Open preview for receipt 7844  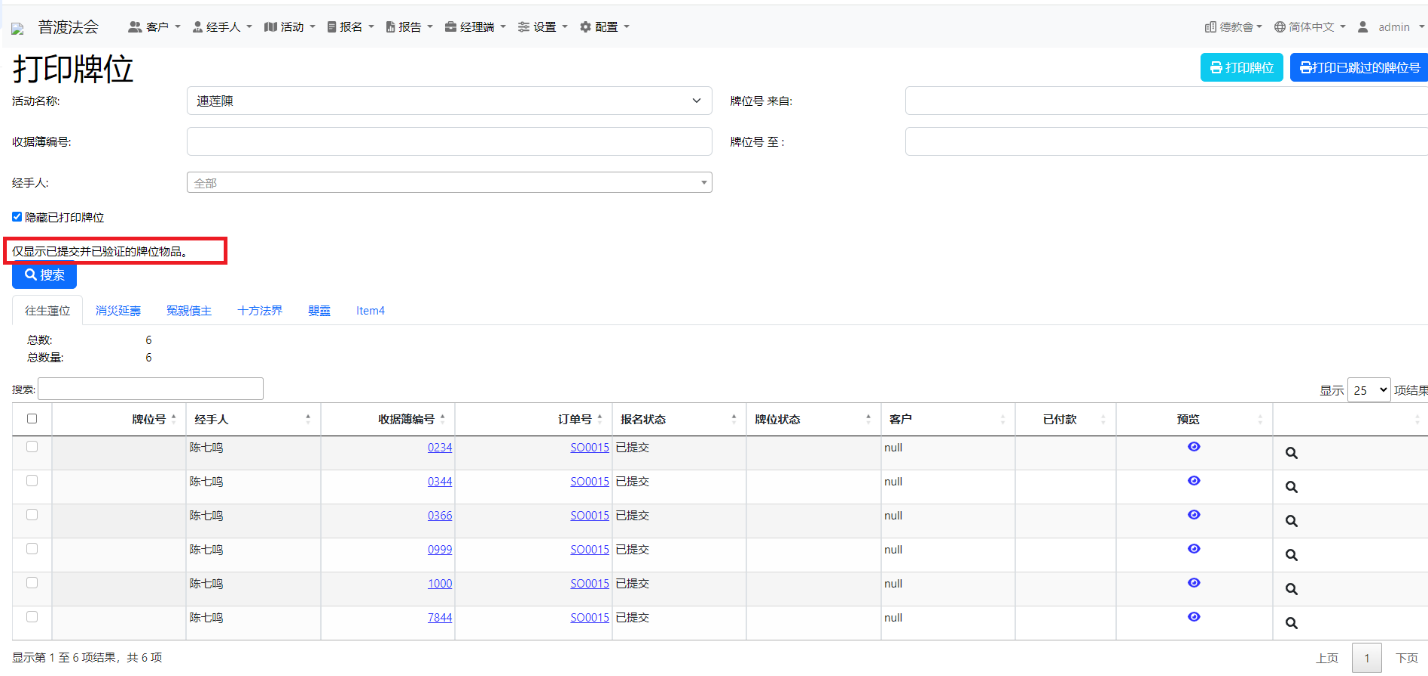1194,617
